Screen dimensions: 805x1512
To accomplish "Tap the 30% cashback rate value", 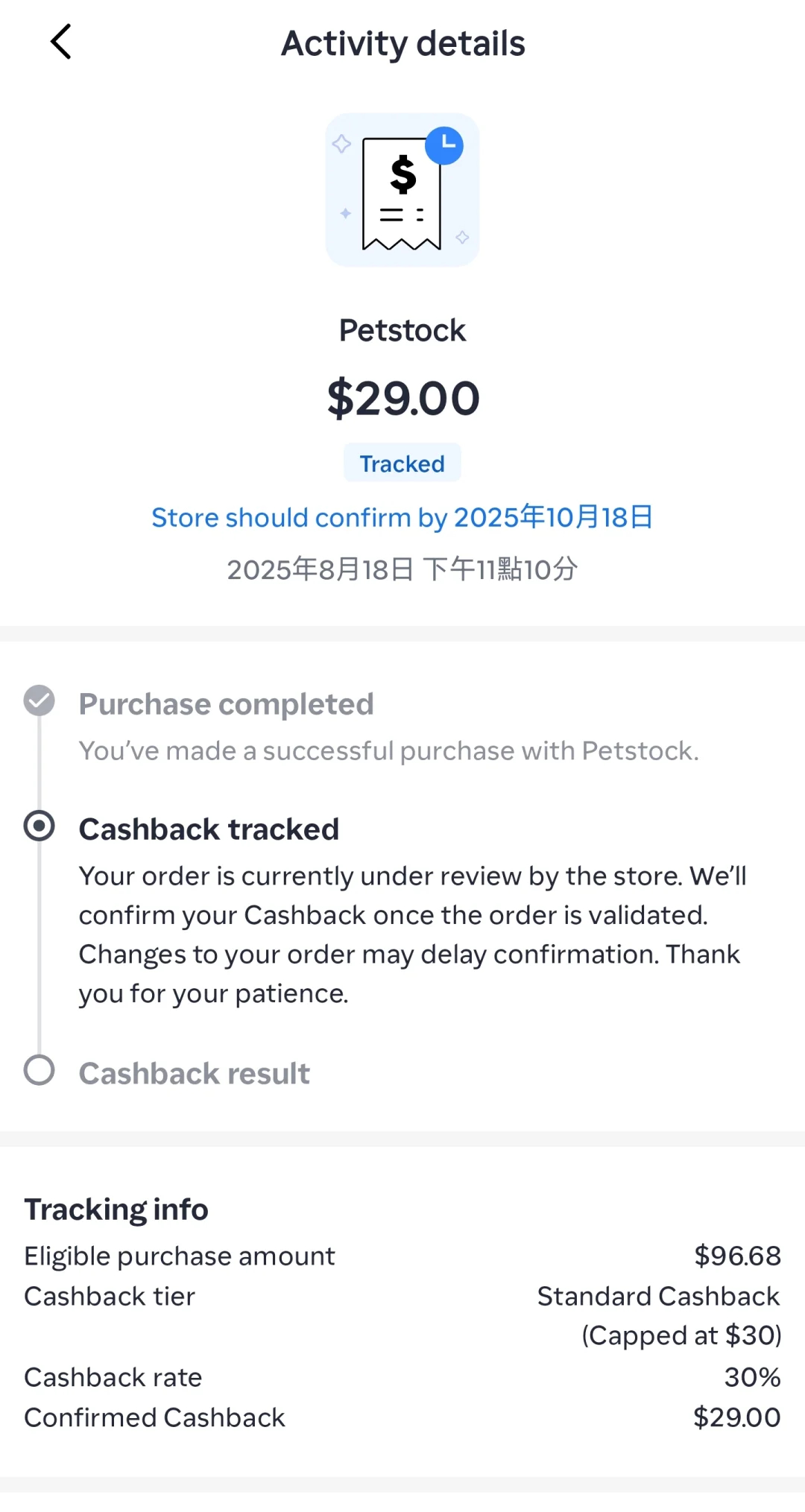I will (x=752, y=1377).
